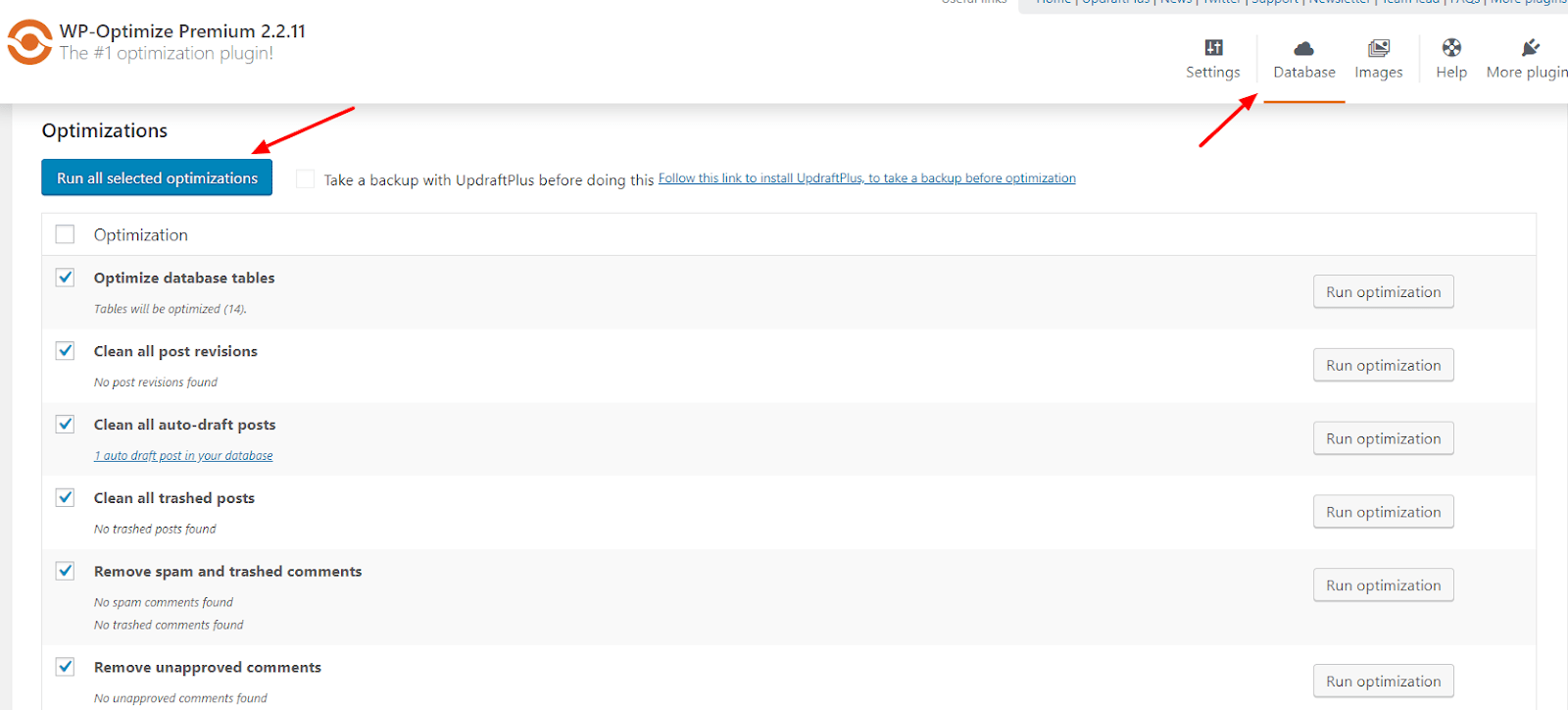This screenshot has width=1568, height=710.
Task: Follow the link to install UpdraftPlus
Action: [x=866, y=177]
